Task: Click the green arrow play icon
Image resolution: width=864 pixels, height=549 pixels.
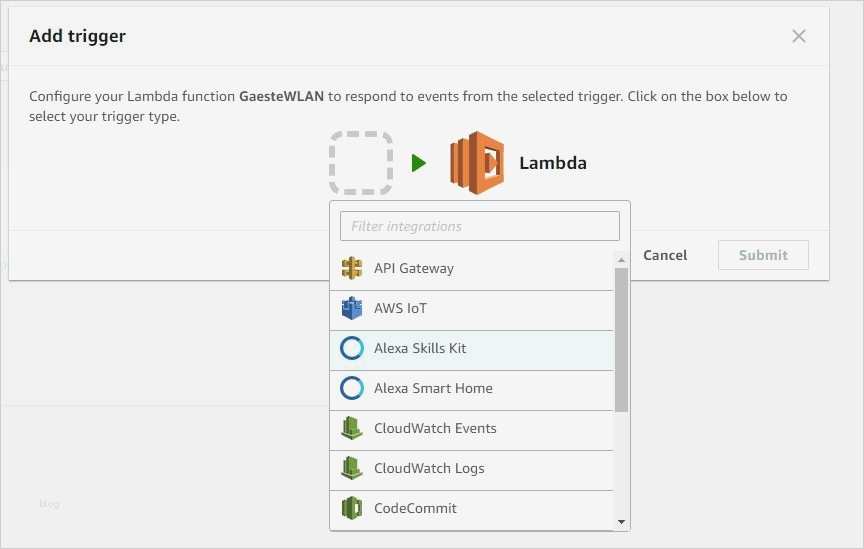Action: click(x=419, y=163)
